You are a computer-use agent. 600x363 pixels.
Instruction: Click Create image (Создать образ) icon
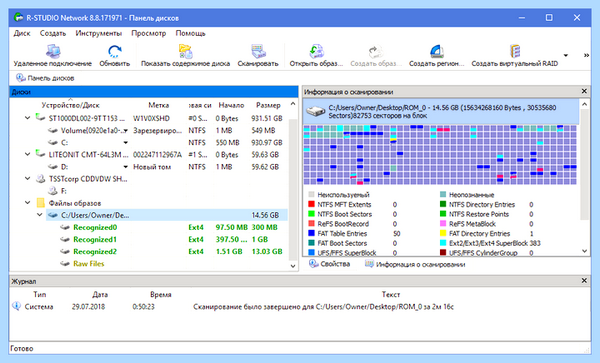click(x=375, y=51)
